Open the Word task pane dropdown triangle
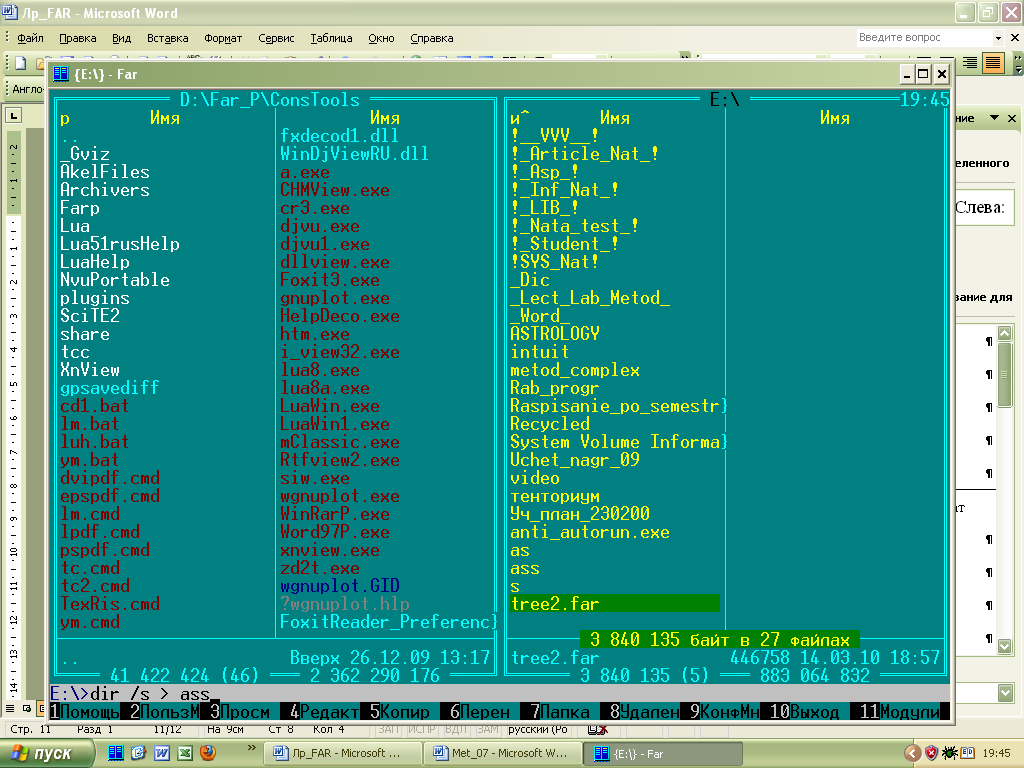The image size is (1024, 768). (x=994, y=118)
